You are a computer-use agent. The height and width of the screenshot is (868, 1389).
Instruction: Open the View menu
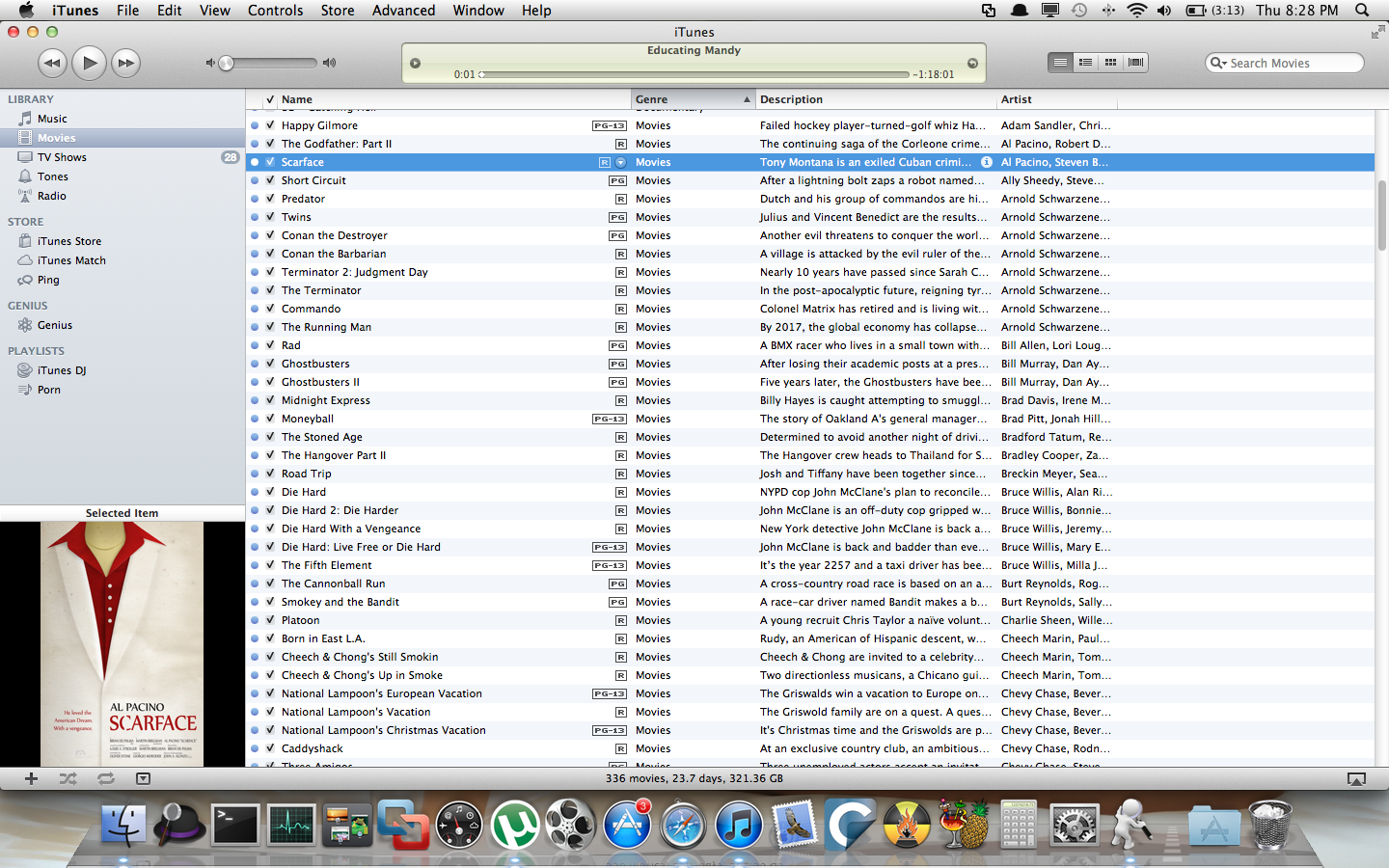click(x=214, y=11)
